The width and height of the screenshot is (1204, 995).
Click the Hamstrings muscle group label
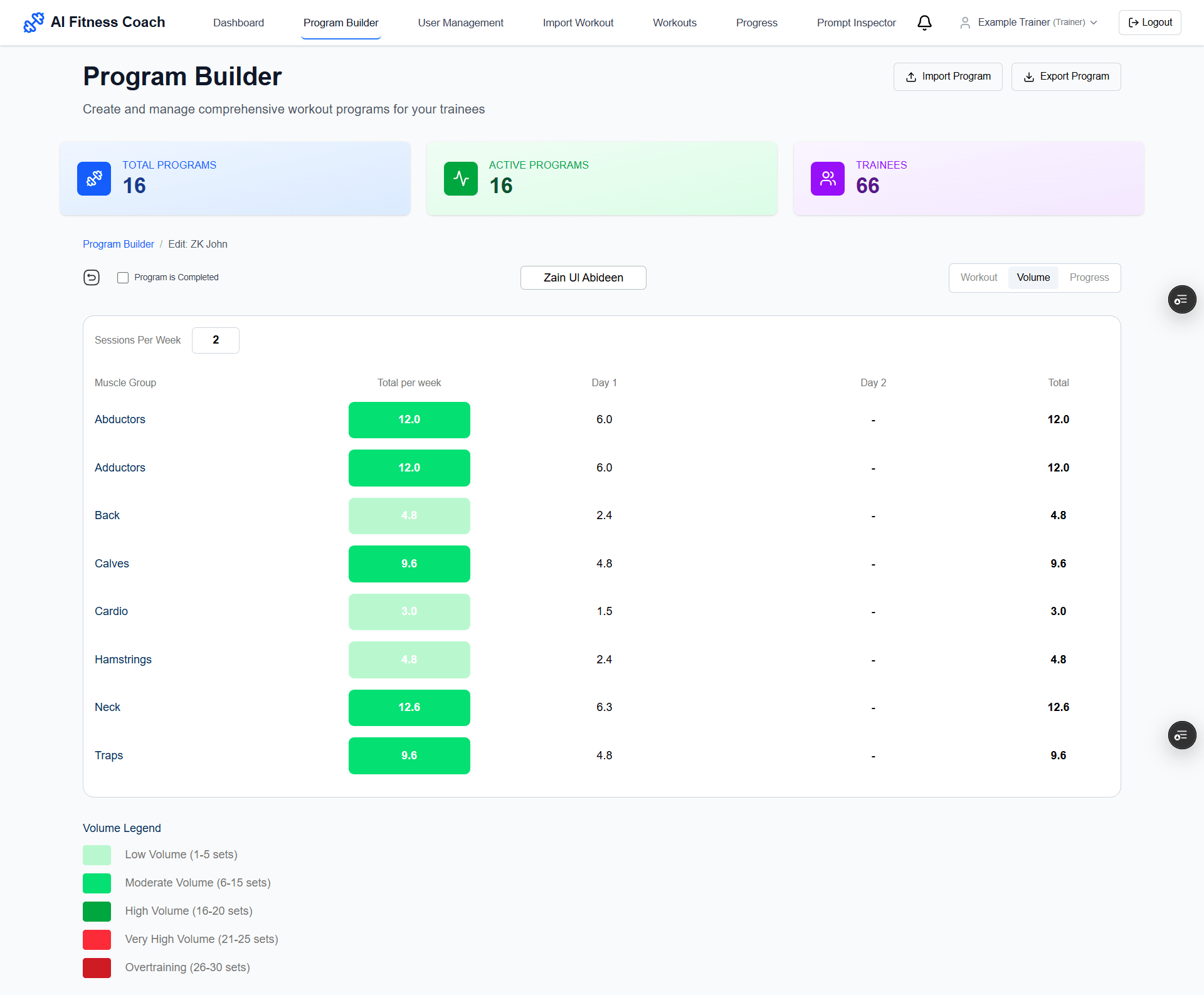(123, 660)
